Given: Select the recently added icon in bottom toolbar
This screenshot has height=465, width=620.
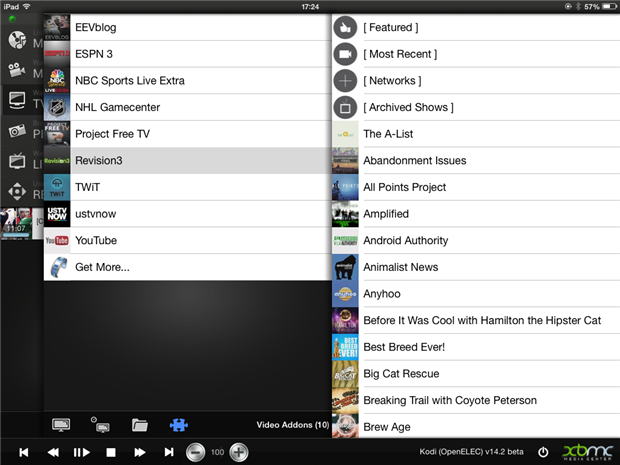Looking at the screenshot, I should click(x=100, y=425).
